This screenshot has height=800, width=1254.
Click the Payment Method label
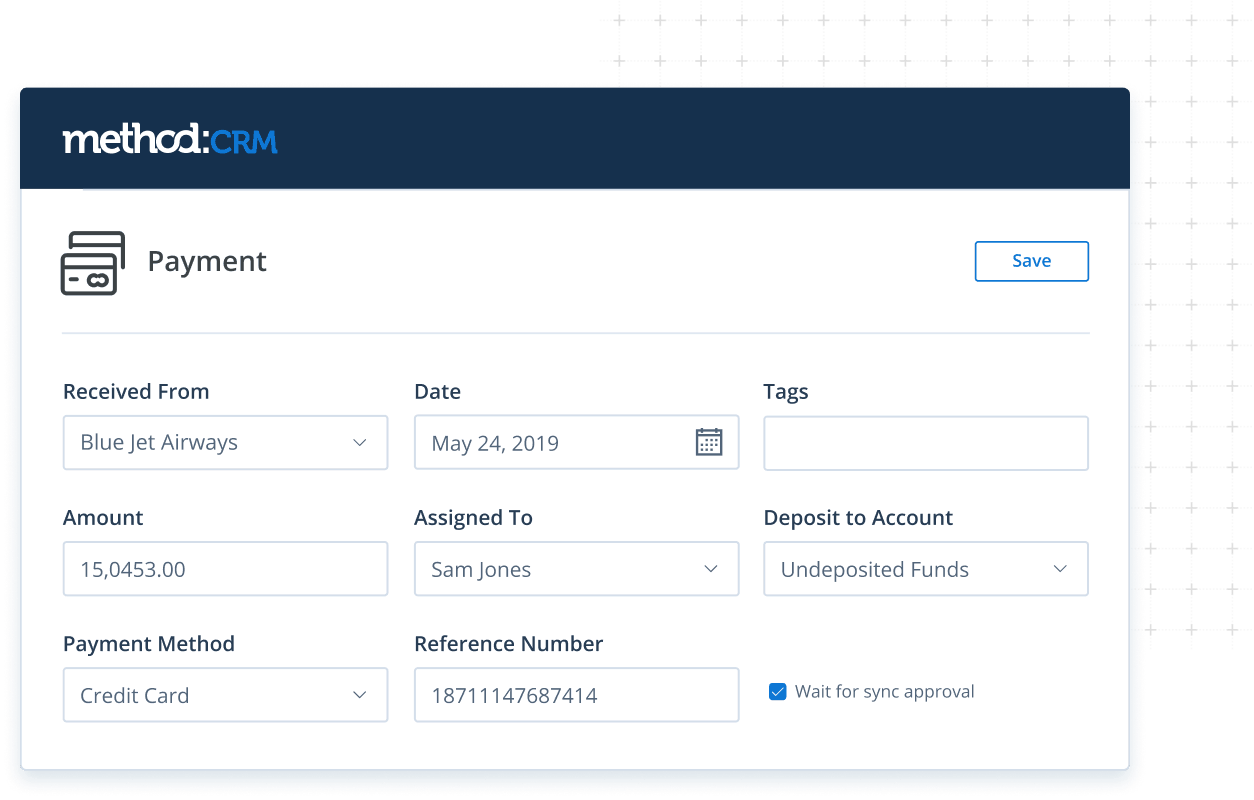click(x=149, y=644)
